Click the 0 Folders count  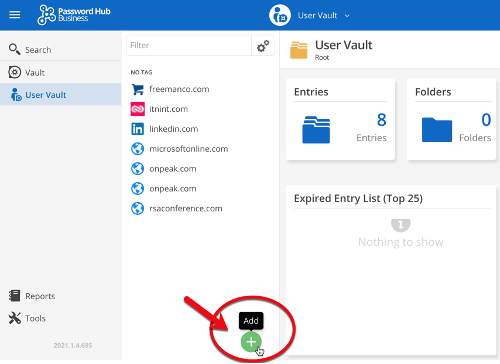coord(486,120)
